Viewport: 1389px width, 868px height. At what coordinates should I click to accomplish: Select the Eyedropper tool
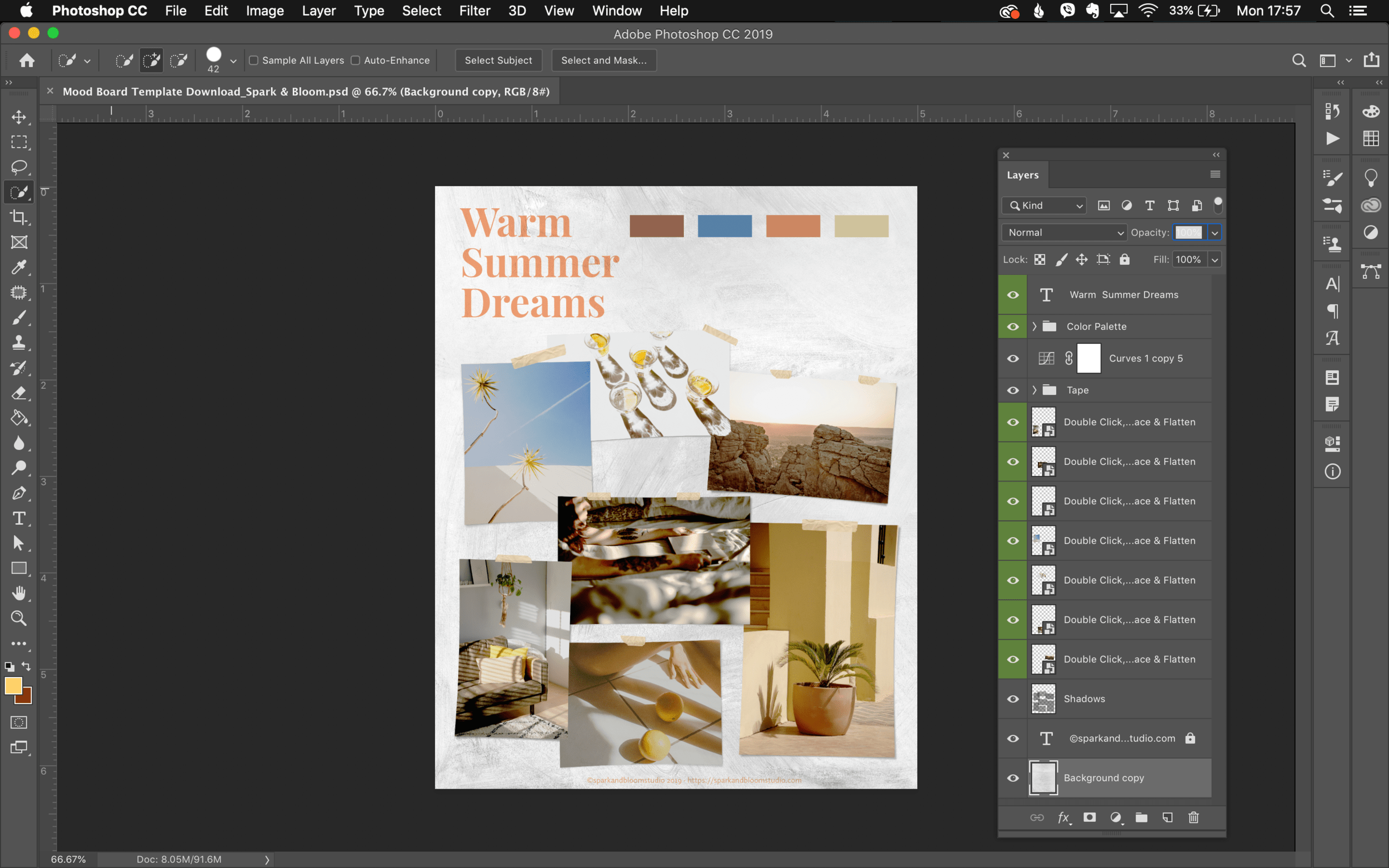[x=19, y=267]
